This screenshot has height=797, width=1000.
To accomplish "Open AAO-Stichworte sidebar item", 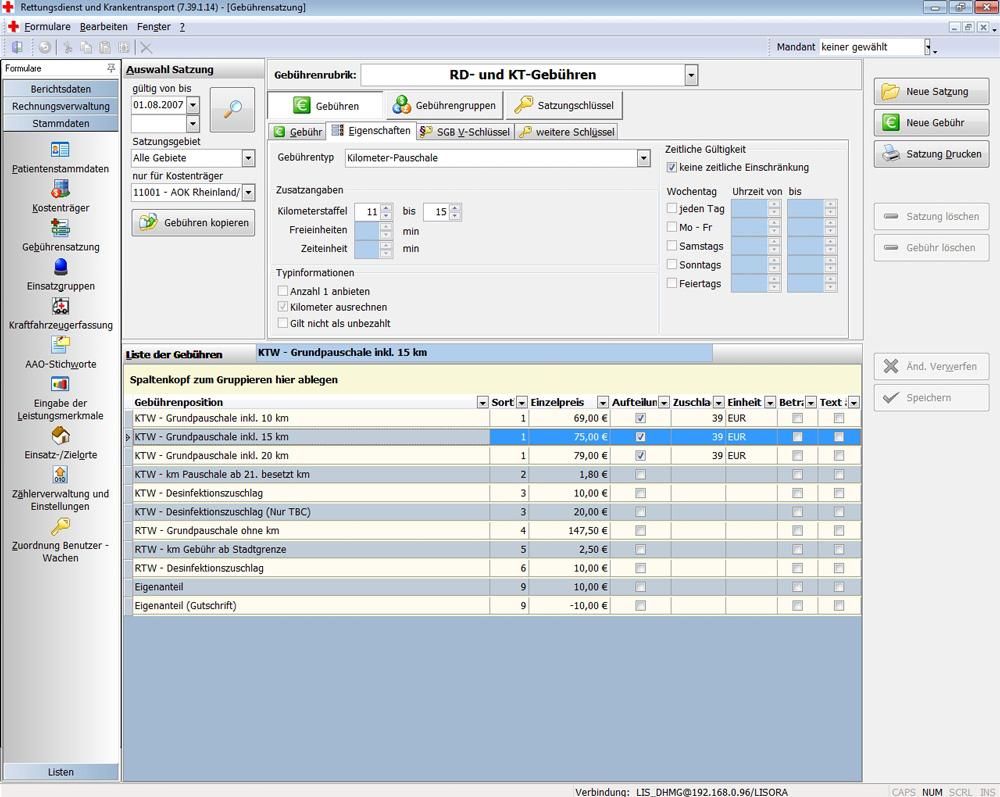I will coord(60,345).
